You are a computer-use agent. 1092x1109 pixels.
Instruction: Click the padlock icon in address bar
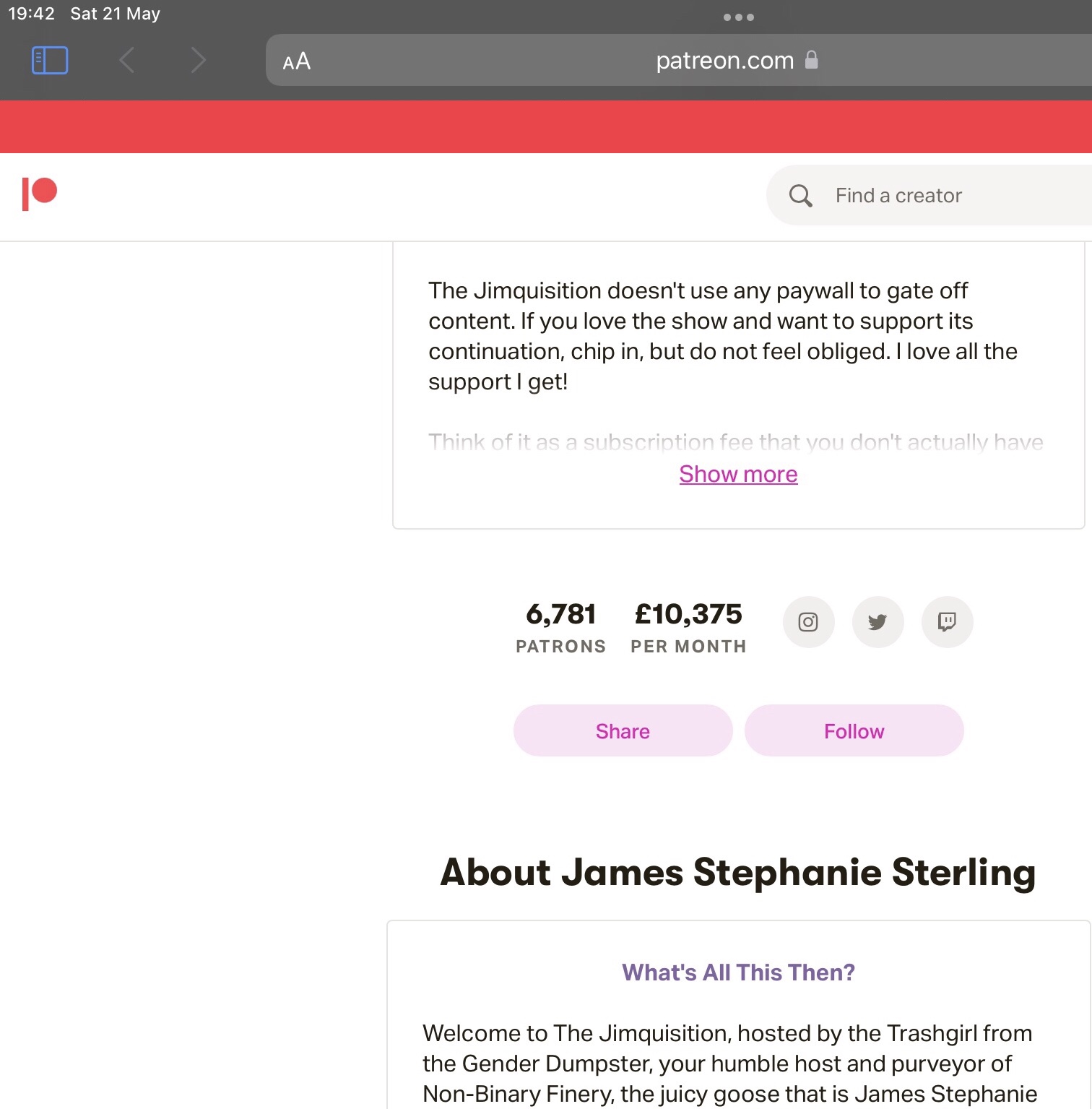812,59
